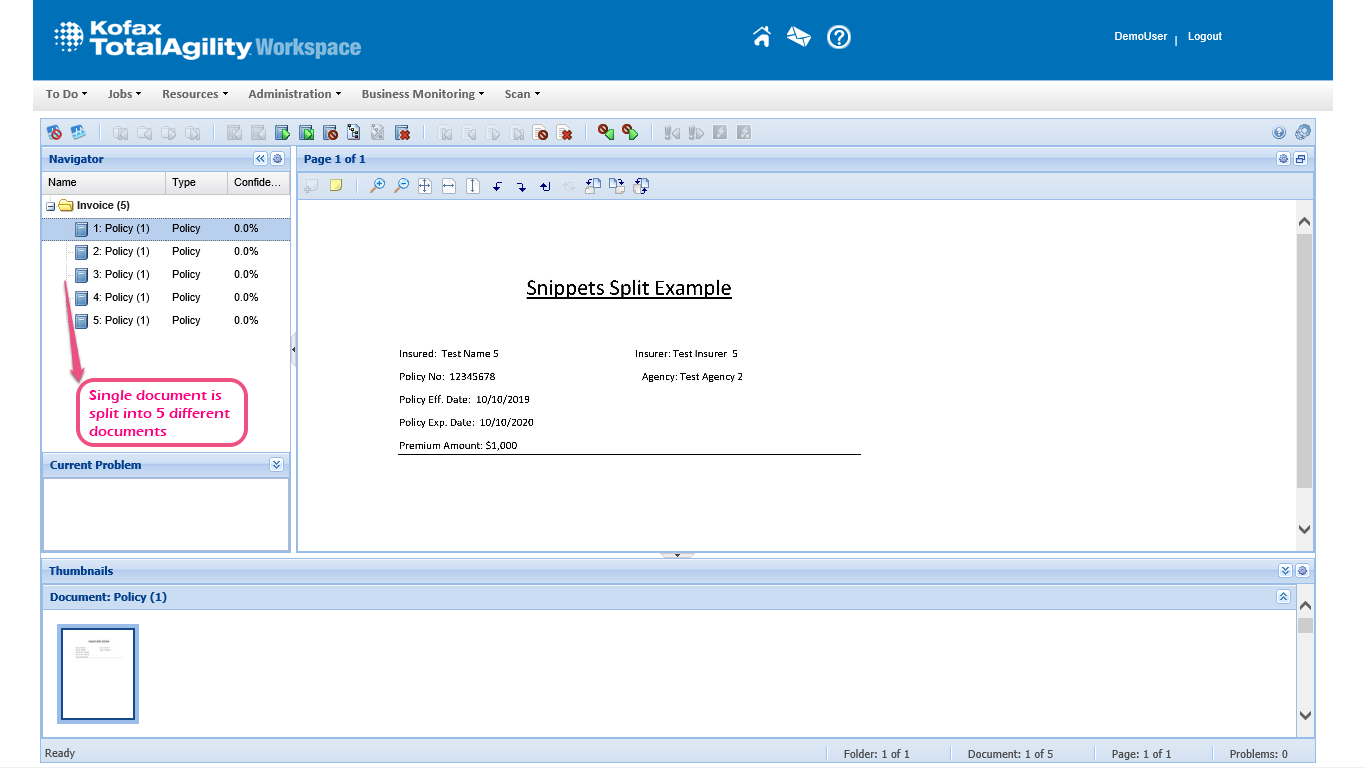Click the fit to width icon
This screenshot has width=1366, height=768.
click(x=449, y=186)
